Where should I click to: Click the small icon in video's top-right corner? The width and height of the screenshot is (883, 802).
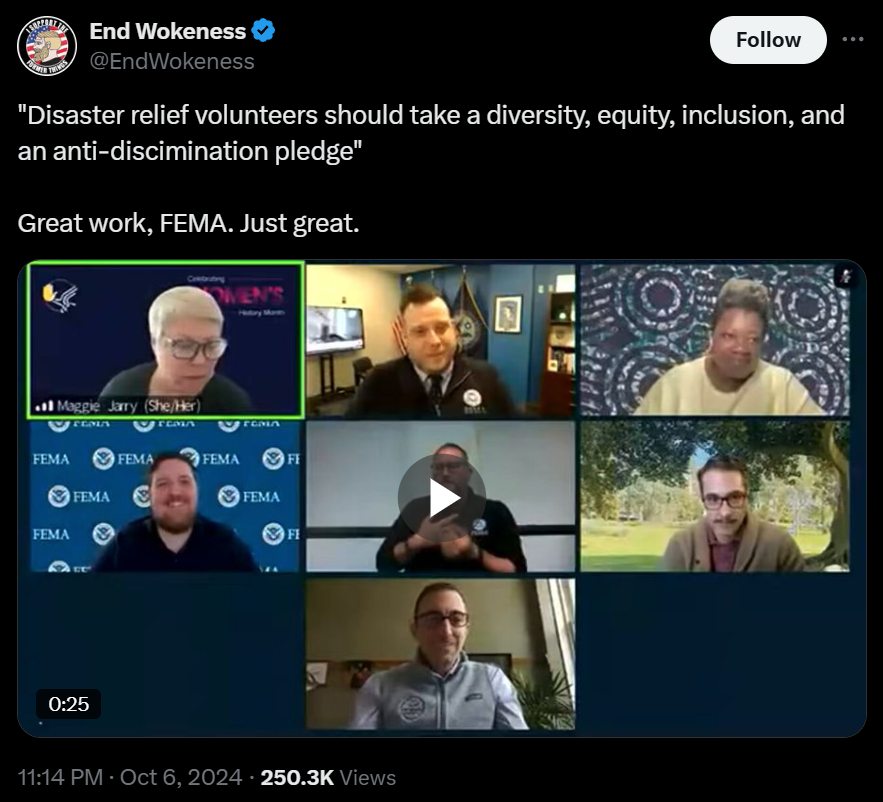pyautogui.click(x=845, y=277)
